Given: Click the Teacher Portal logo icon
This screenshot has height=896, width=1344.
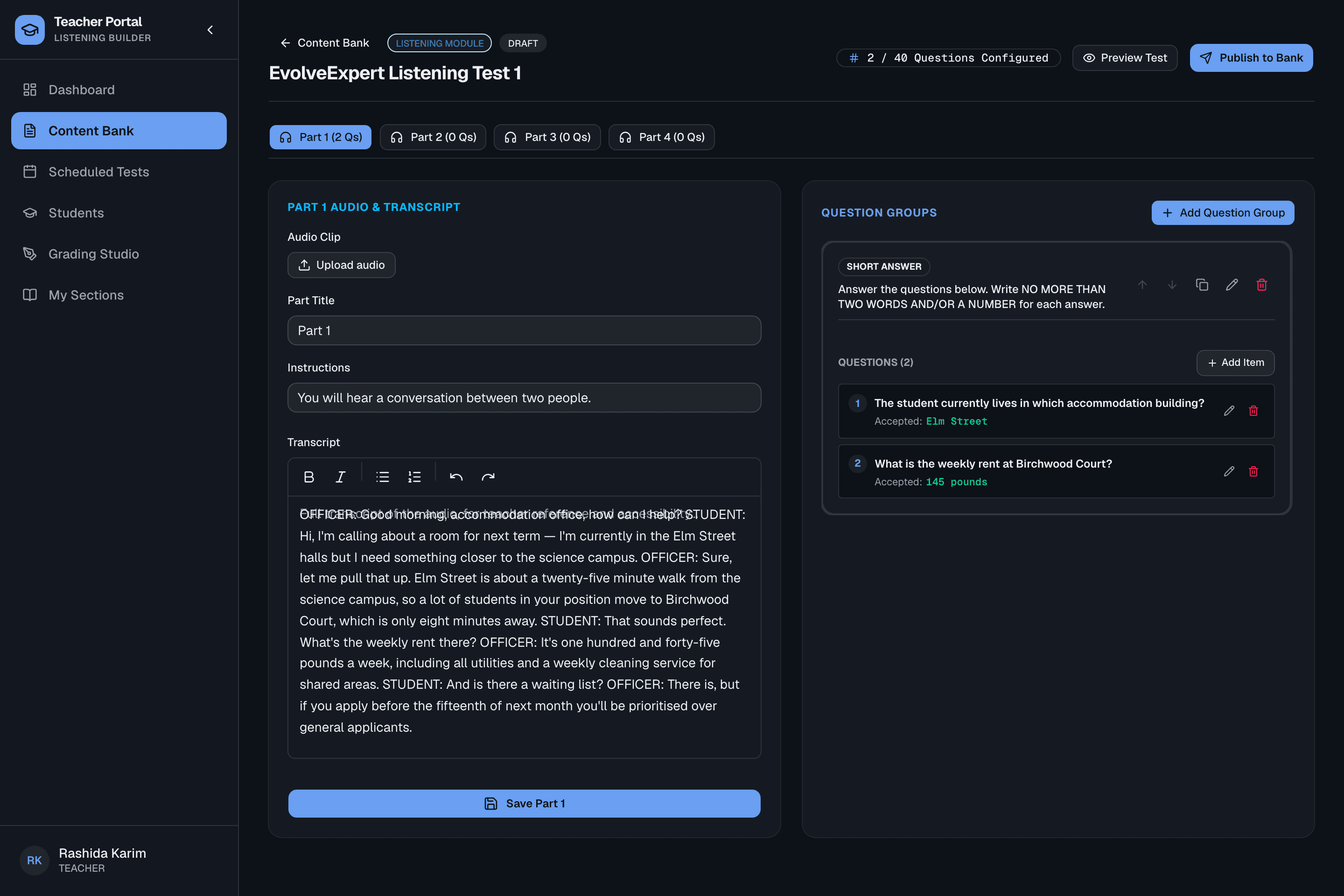Looking at the screenshot, I should (30, 30).
